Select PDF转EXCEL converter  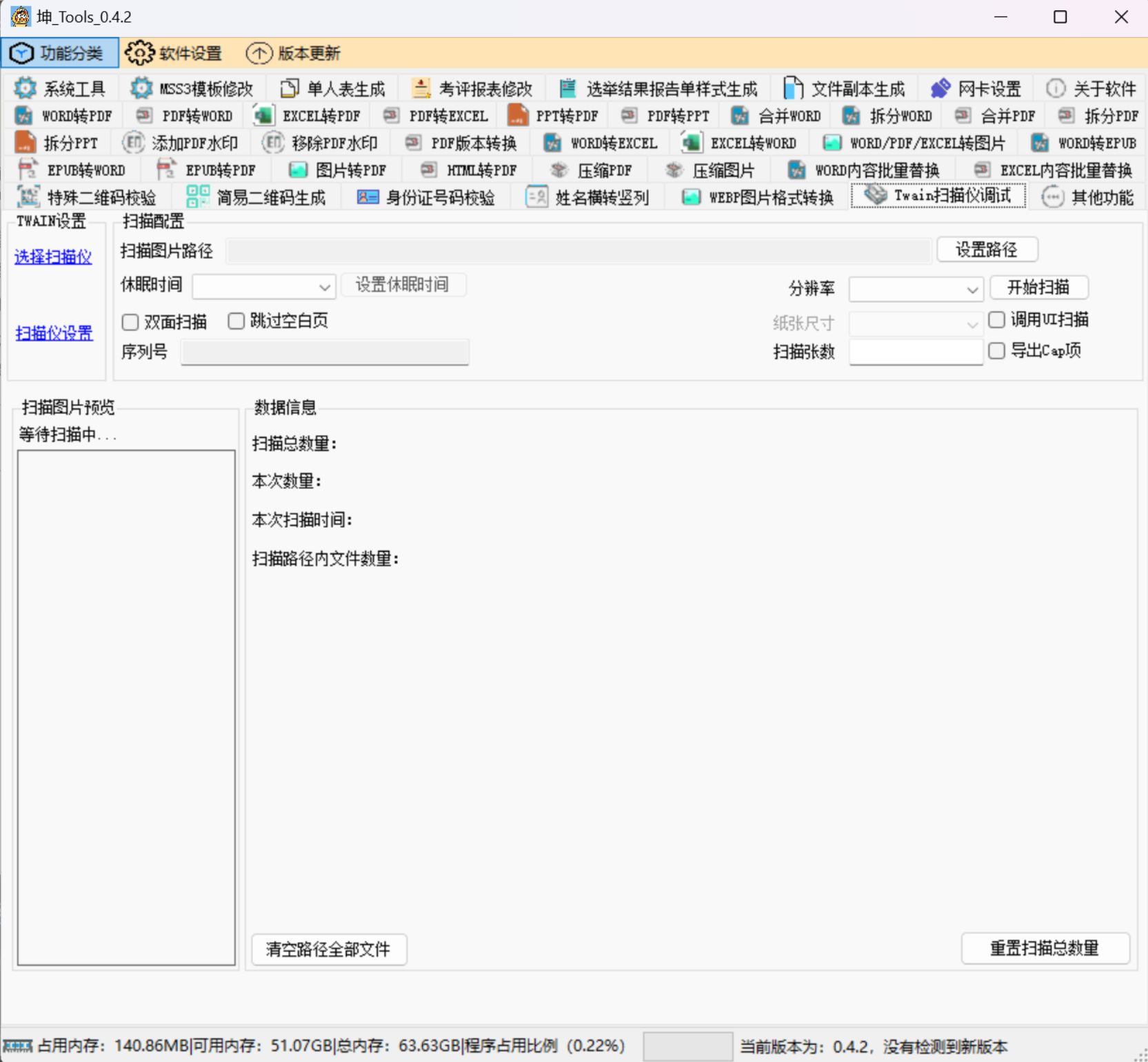(x=435, y=115)
